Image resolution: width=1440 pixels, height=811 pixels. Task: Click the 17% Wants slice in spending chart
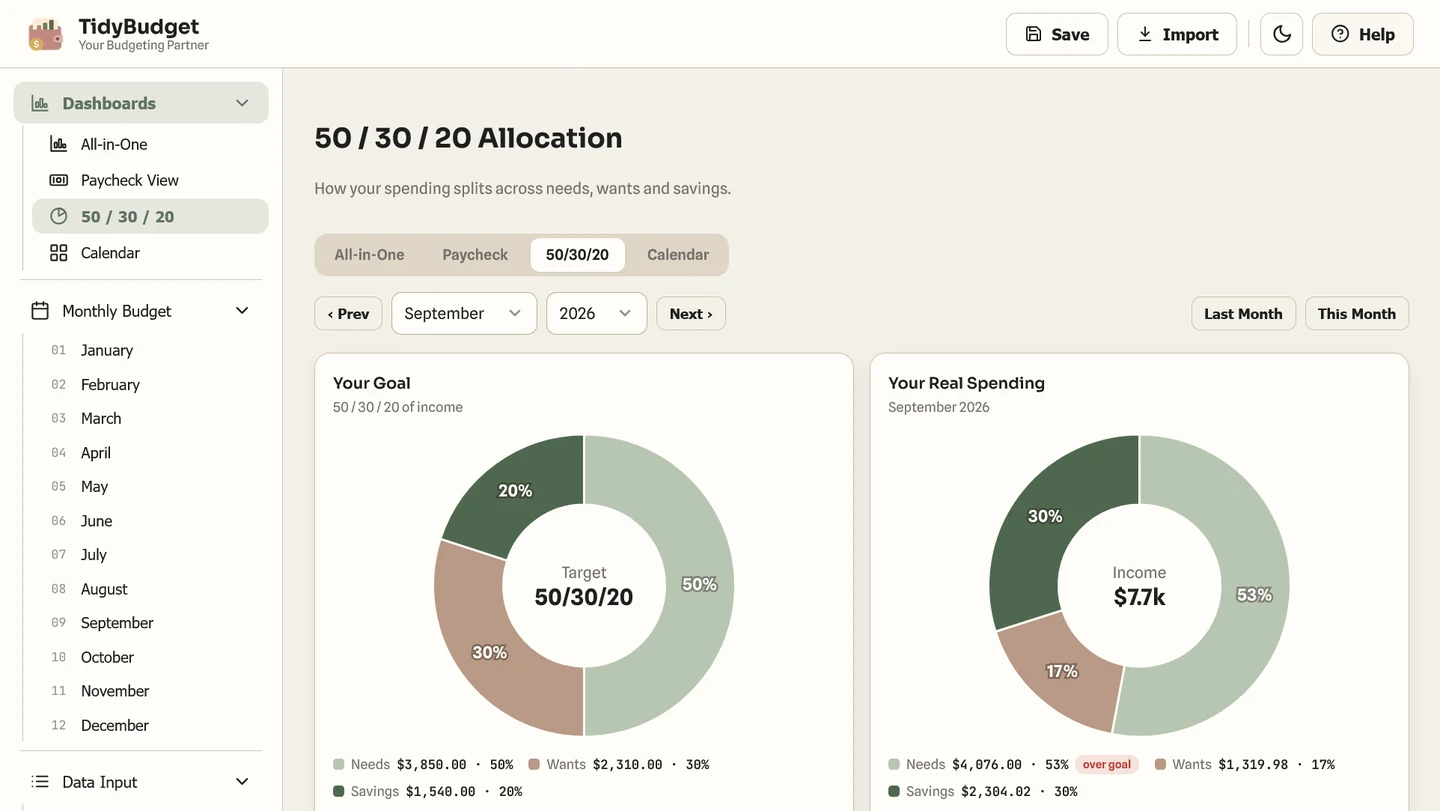tap(1062, 671)
